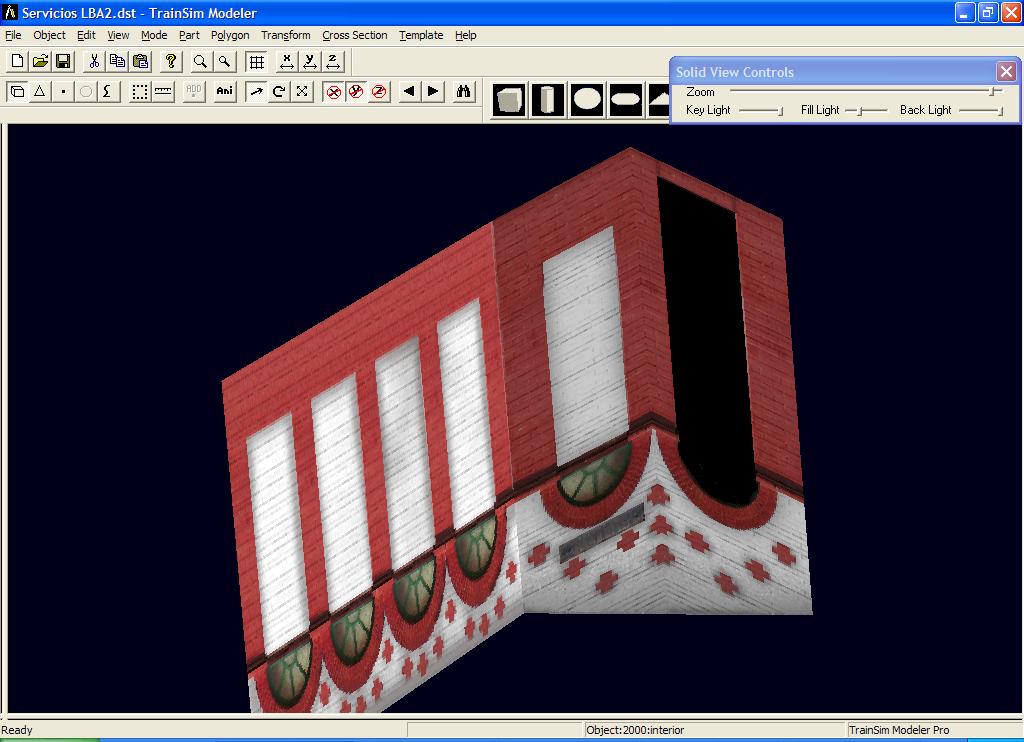
Task: Open the Cross Section menu
Action: [354, 35]
